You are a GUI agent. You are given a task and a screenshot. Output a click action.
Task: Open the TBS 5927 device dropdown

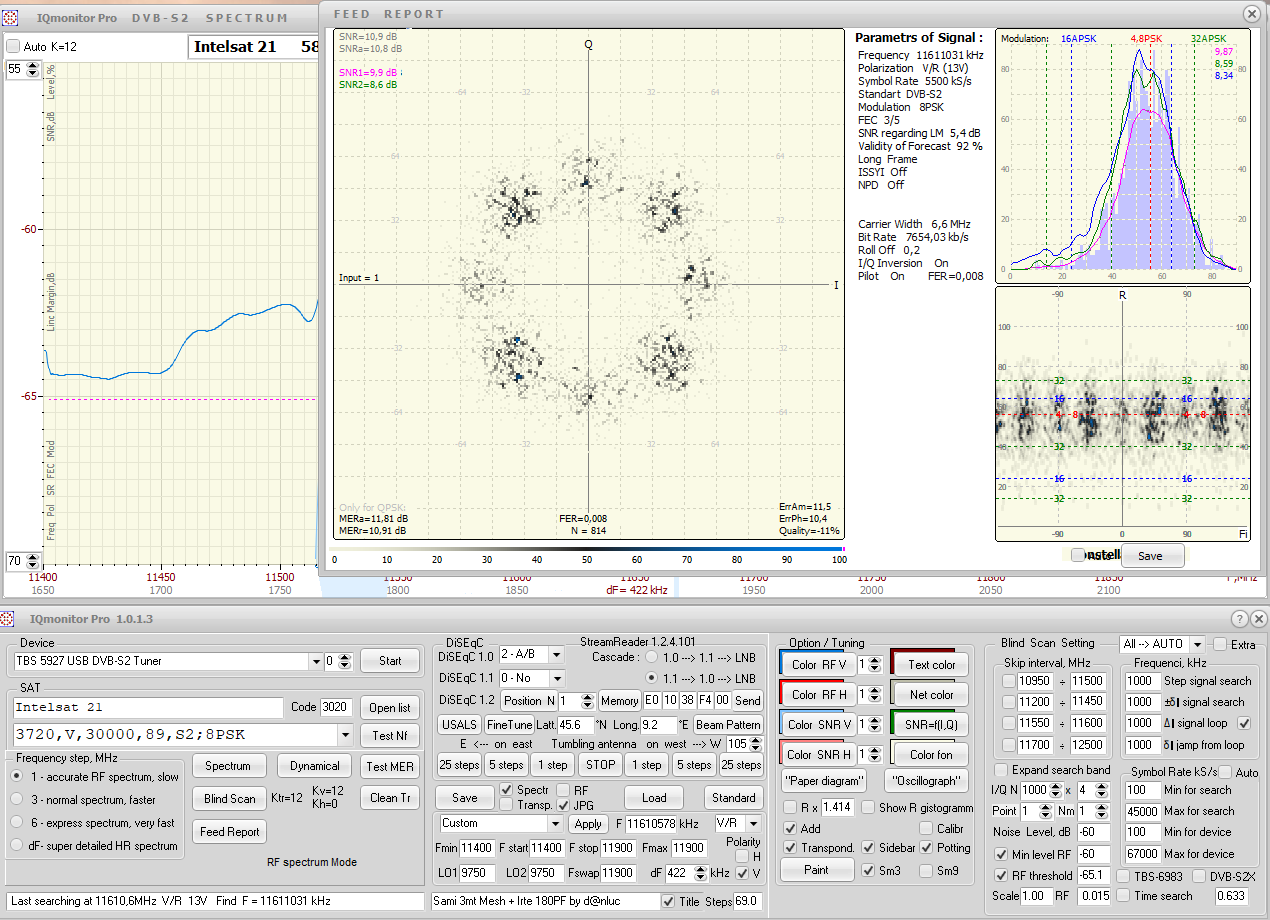click(315, 661)
